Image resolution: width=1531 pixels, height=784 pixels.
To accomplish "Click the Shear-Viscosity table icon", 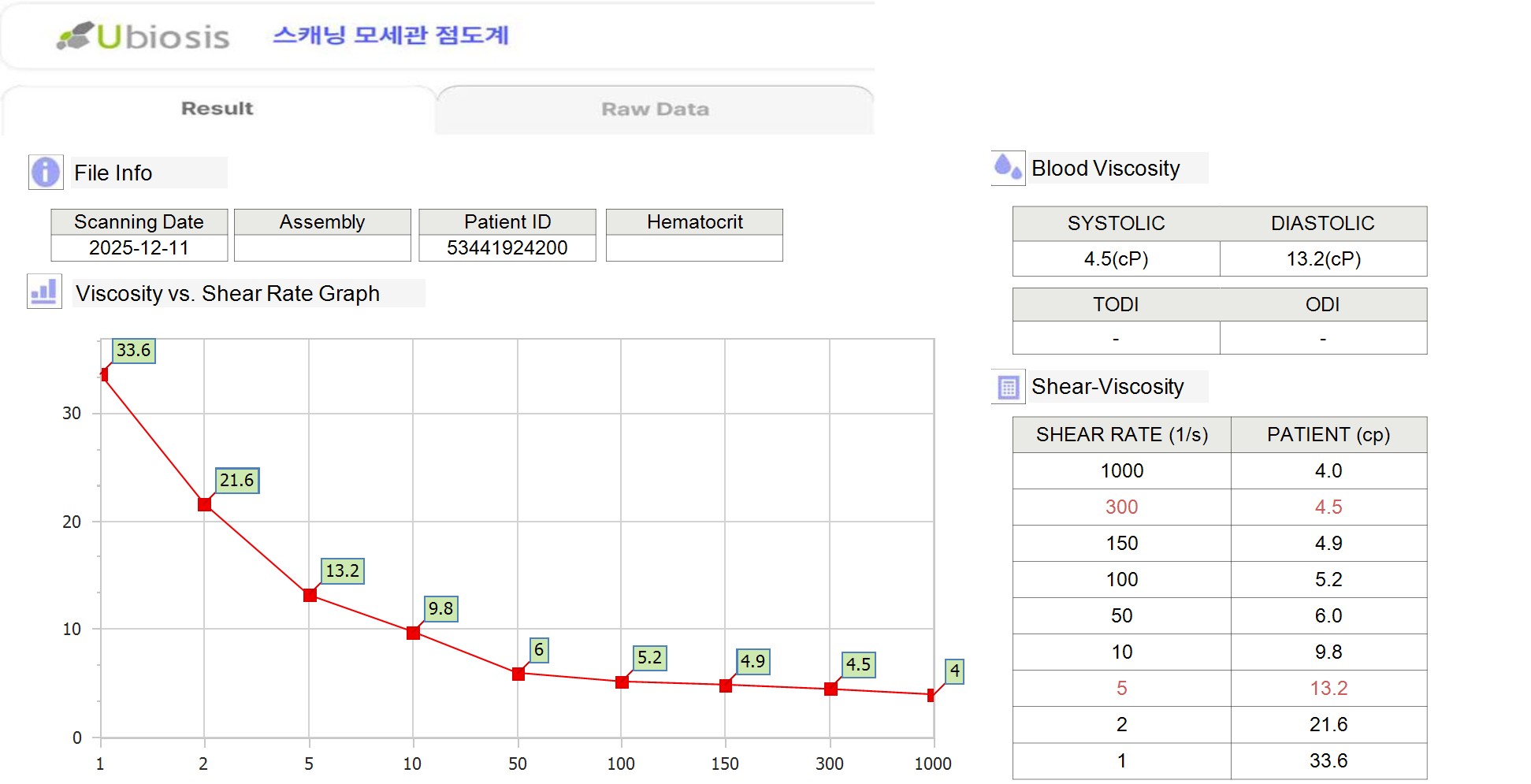I will pyautogui.click(x=1008, y=387).
